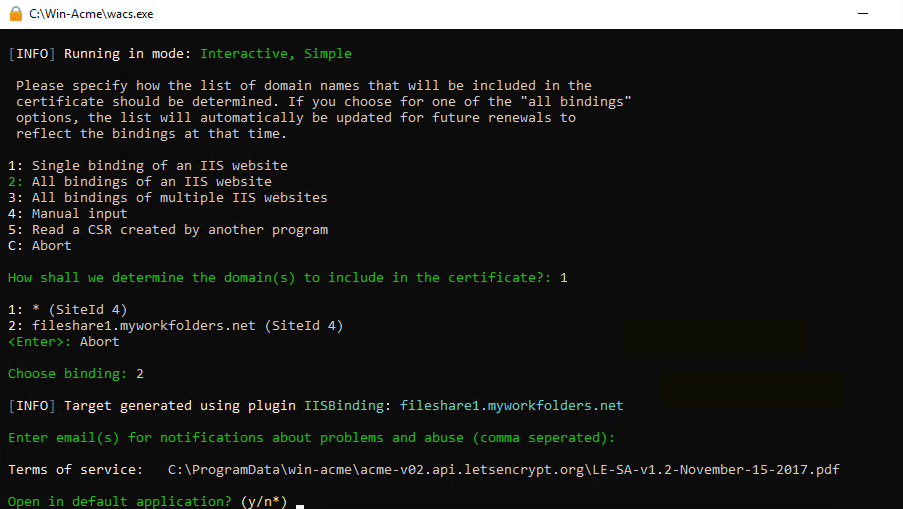Click the "Enter email(s) for notifications" prompt

pos(311,438)
